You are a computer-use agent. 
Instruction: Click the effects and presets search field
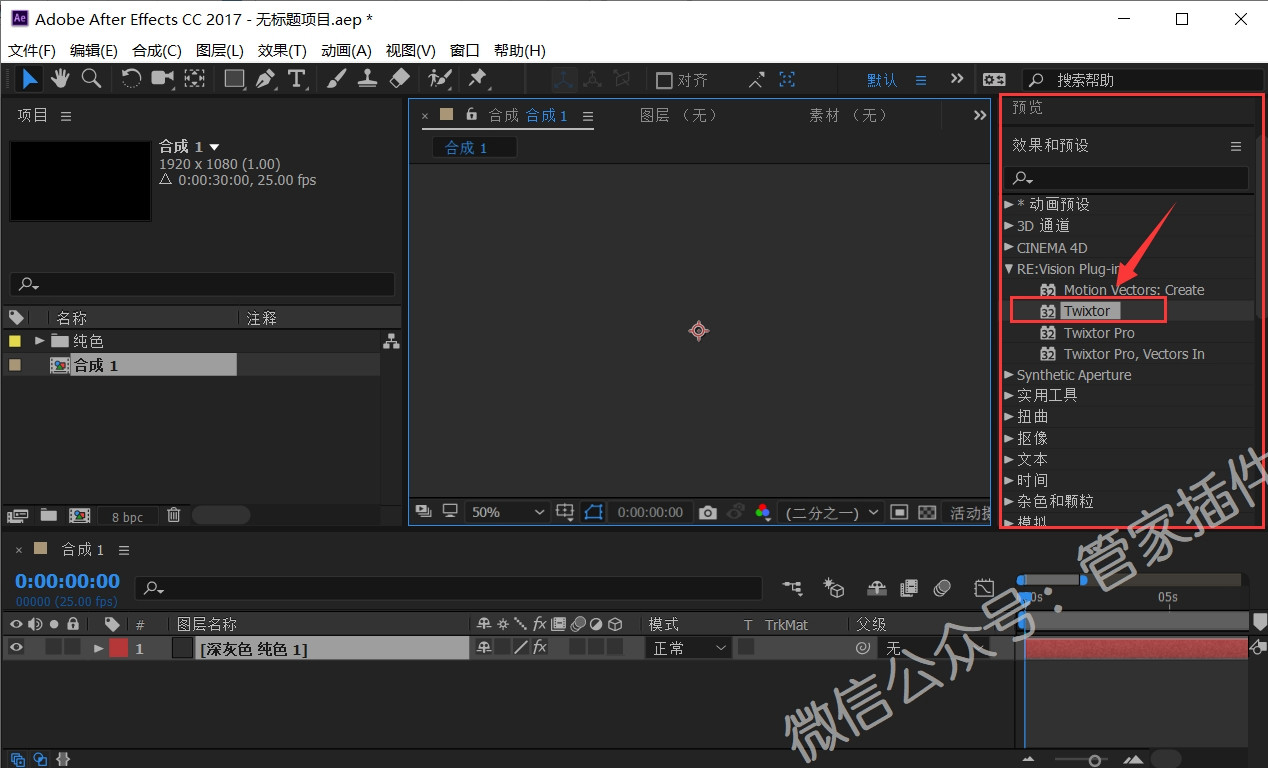(x=1128, y=177)
